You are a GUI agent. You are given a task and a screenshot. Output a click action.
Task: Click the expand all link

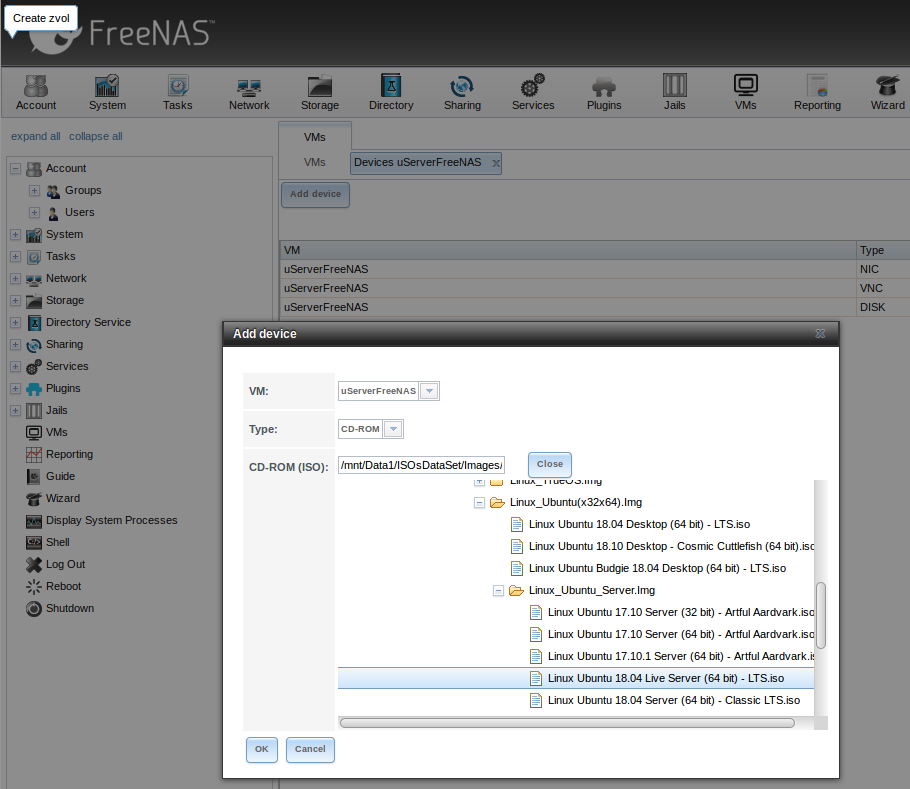tap(35, 136)
